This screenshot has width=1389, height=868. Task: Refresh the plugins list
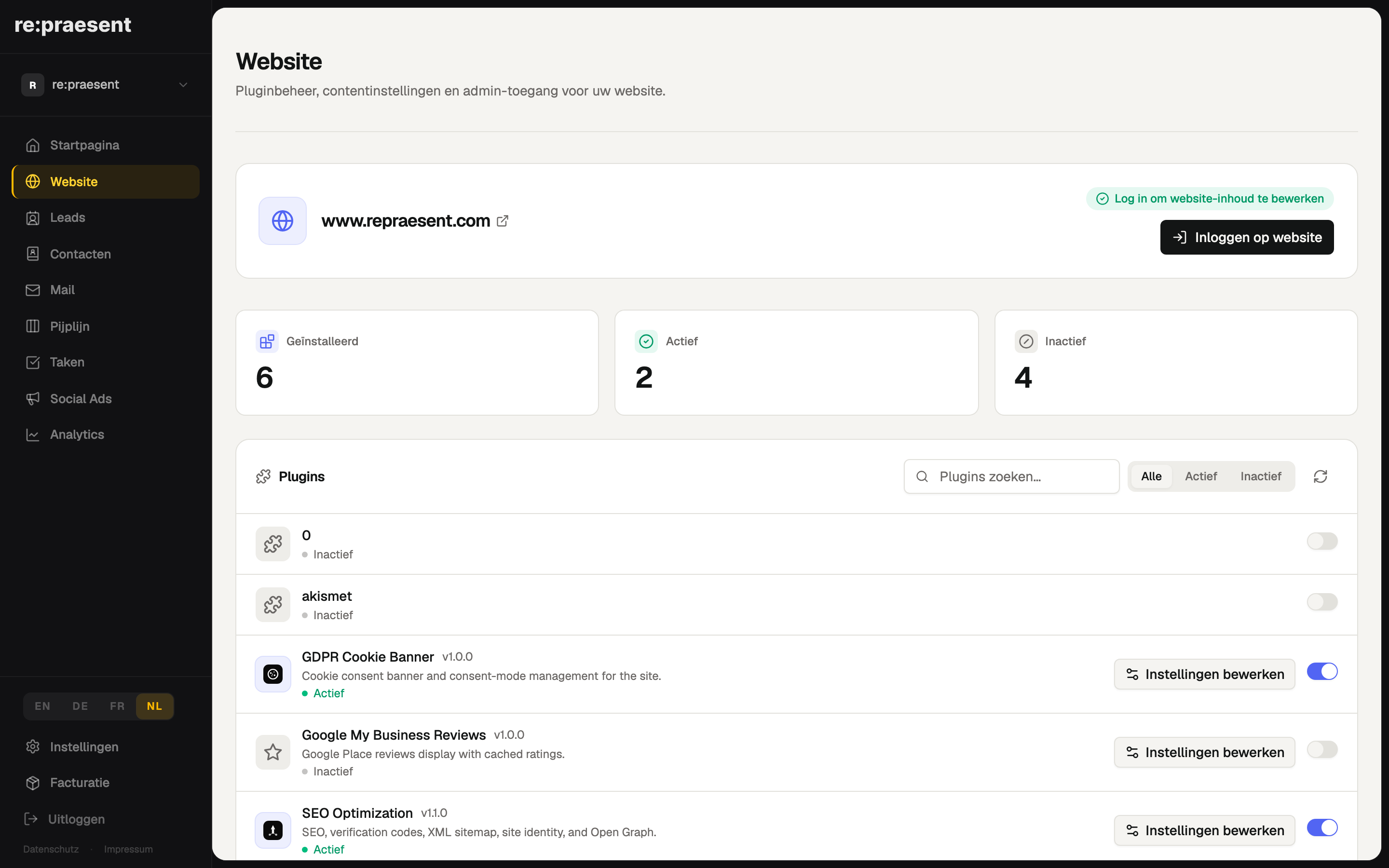pos(1320,476)
